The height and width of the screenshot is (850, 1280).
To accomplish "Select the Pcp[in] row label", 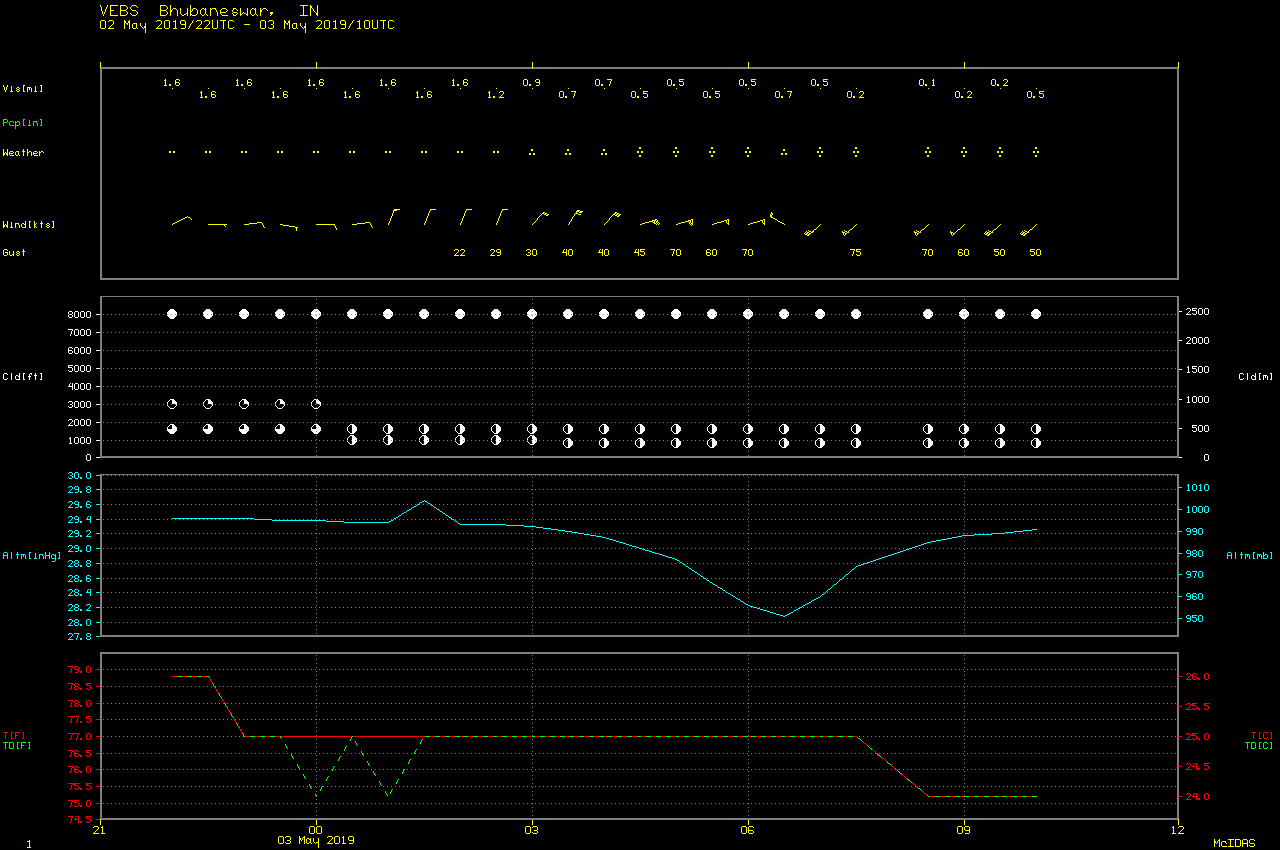I will pos(22,122).
